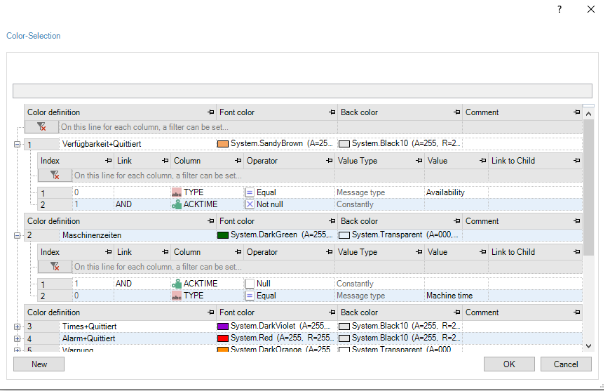
Task: Expand the Alarm+Quittiert definition
Action: [x=17, y=339]
